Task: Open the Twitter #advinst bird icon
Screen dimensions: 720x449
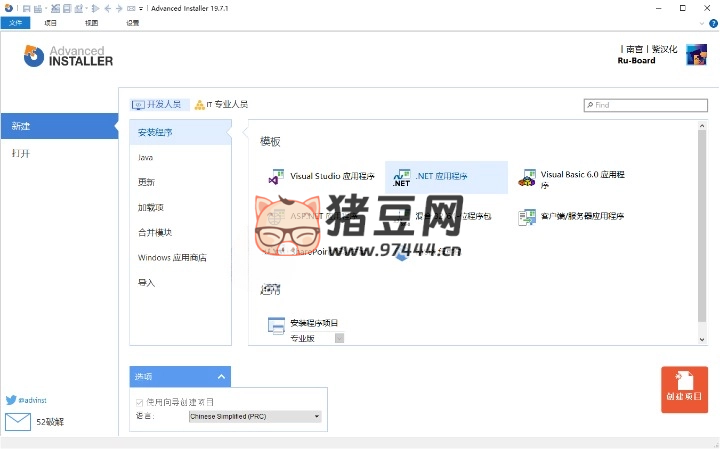Action: click(x=11, y=399)
